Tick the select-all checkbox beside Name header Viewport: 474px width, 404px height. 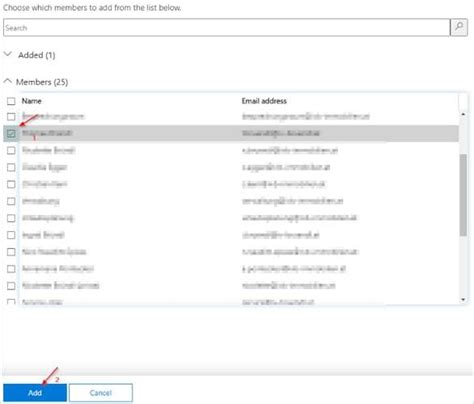[x=11, y=101]
